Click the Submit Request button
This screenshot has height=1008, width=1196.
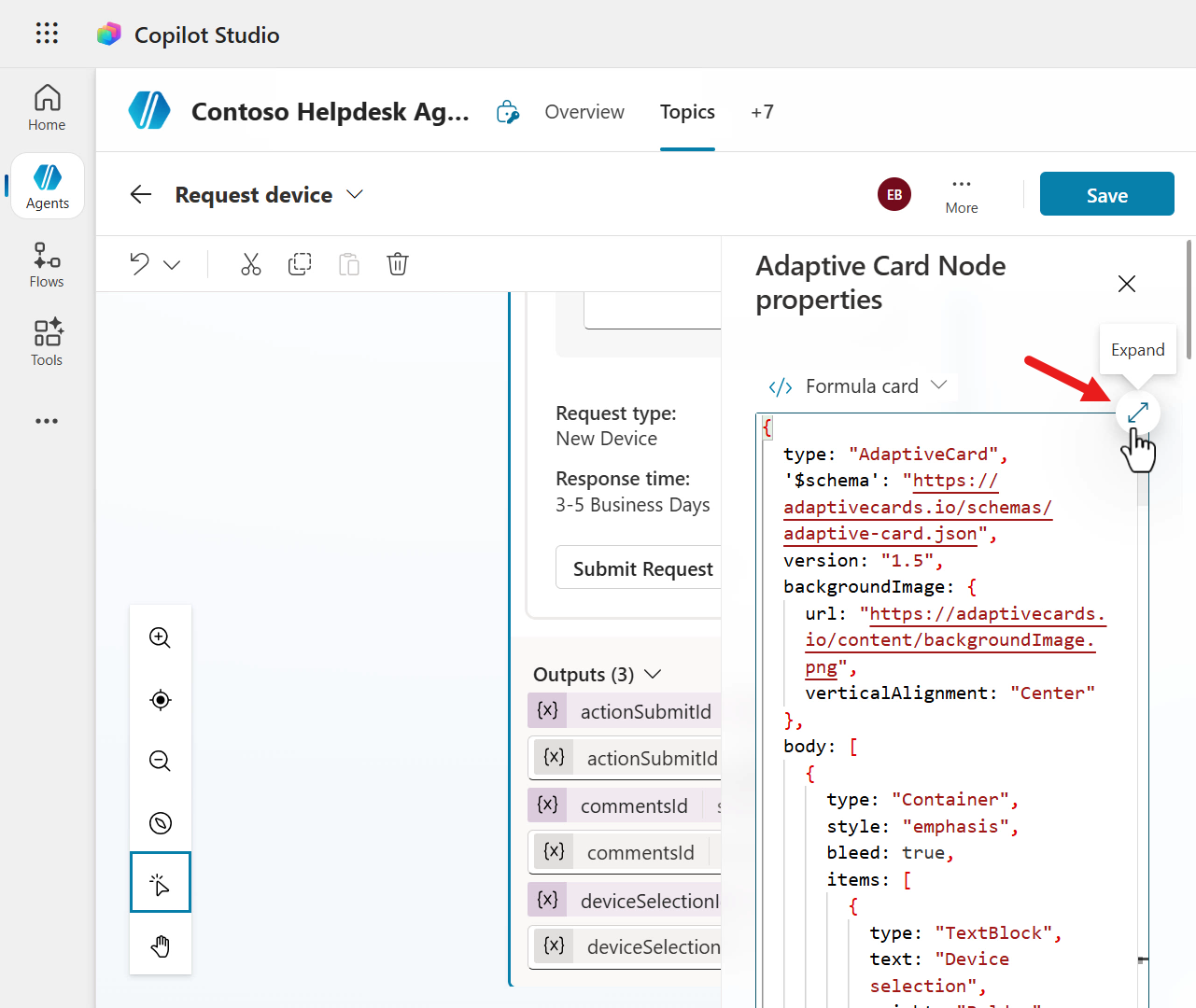click(x=642, y=568)
